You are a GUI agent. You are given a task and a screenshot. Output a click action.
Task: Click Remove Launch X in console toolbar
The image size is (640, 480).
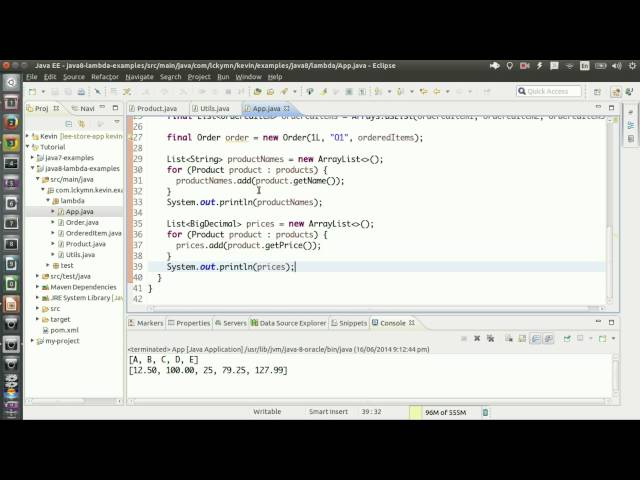(x=477, y=338)
